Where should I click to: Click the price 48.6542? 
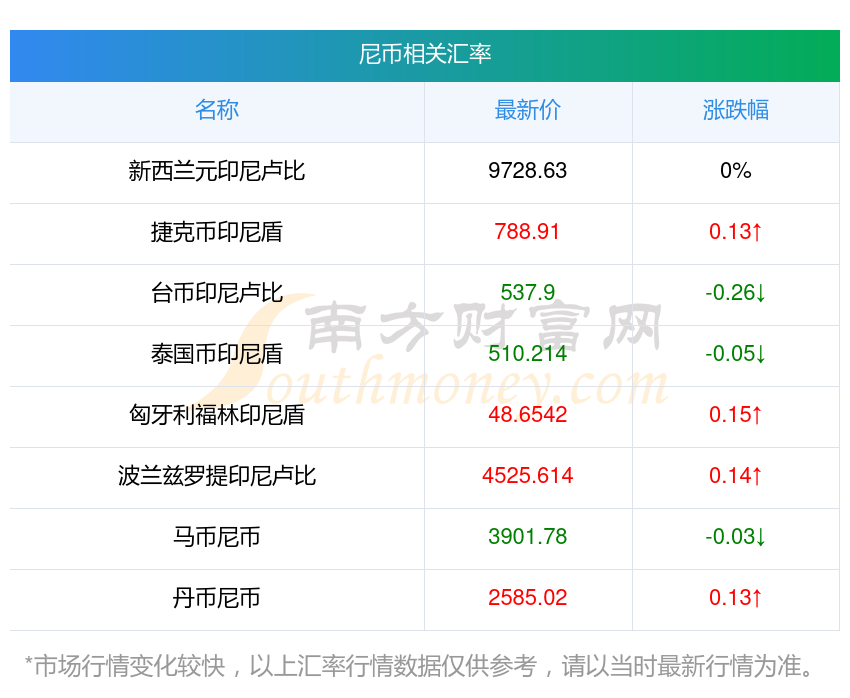527,415
